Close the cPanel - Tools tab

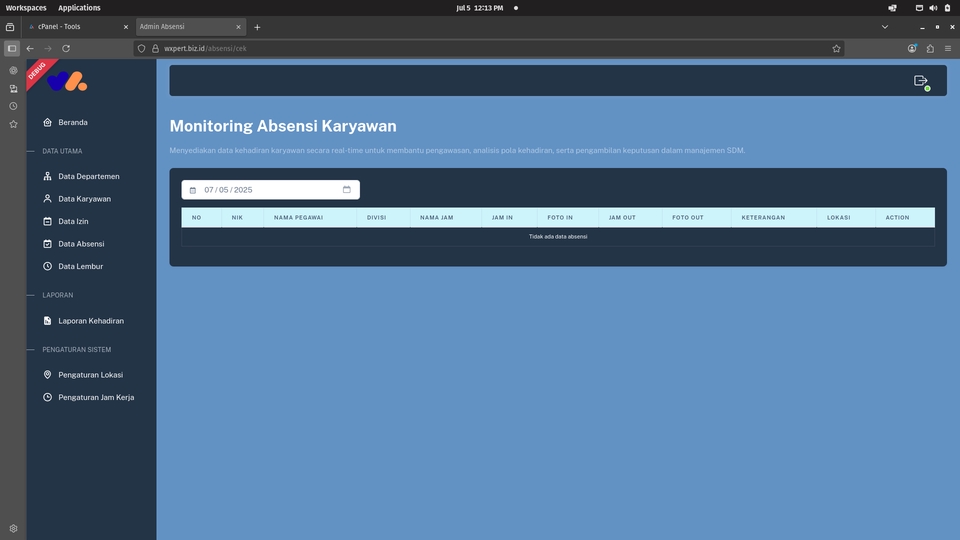(x=126, y=27)
